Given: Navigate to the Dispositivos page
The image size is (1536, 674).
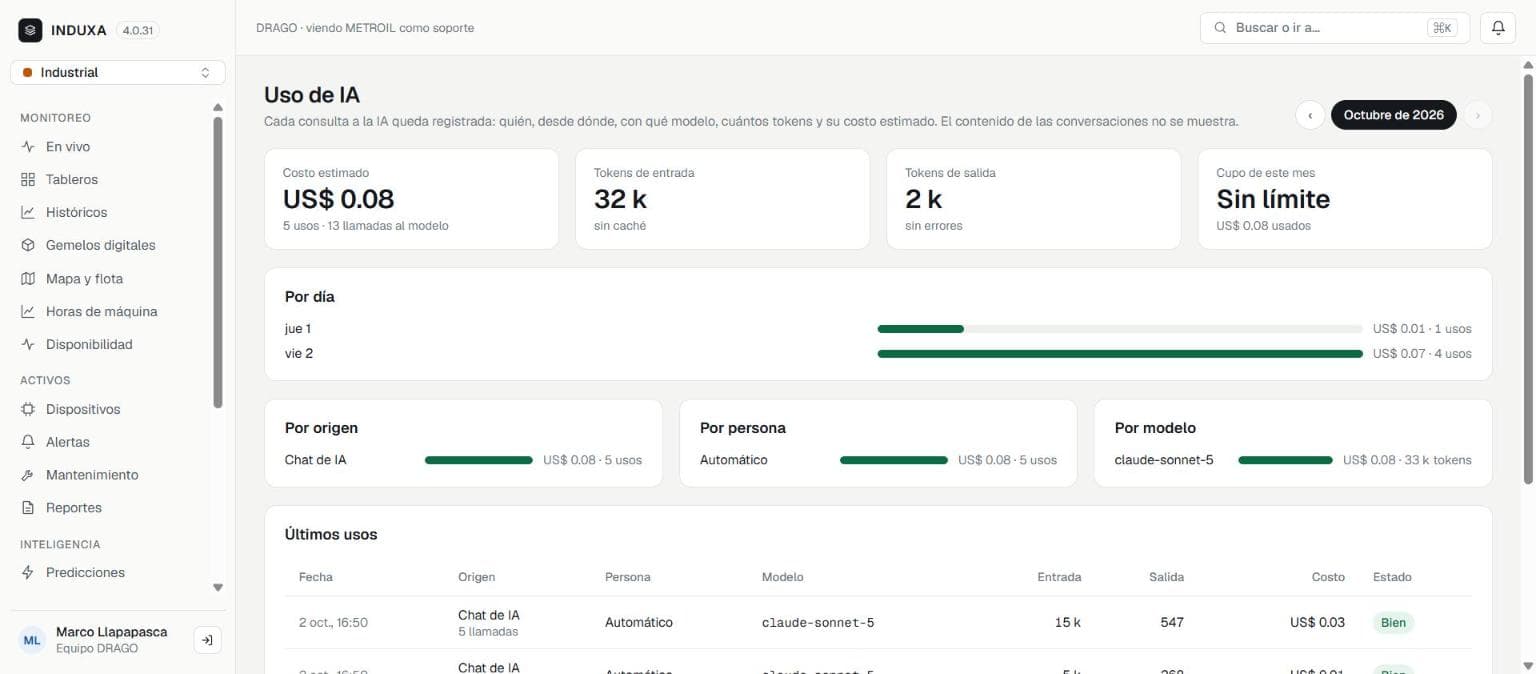Looking at the screenshot, I should coord(110,410).
